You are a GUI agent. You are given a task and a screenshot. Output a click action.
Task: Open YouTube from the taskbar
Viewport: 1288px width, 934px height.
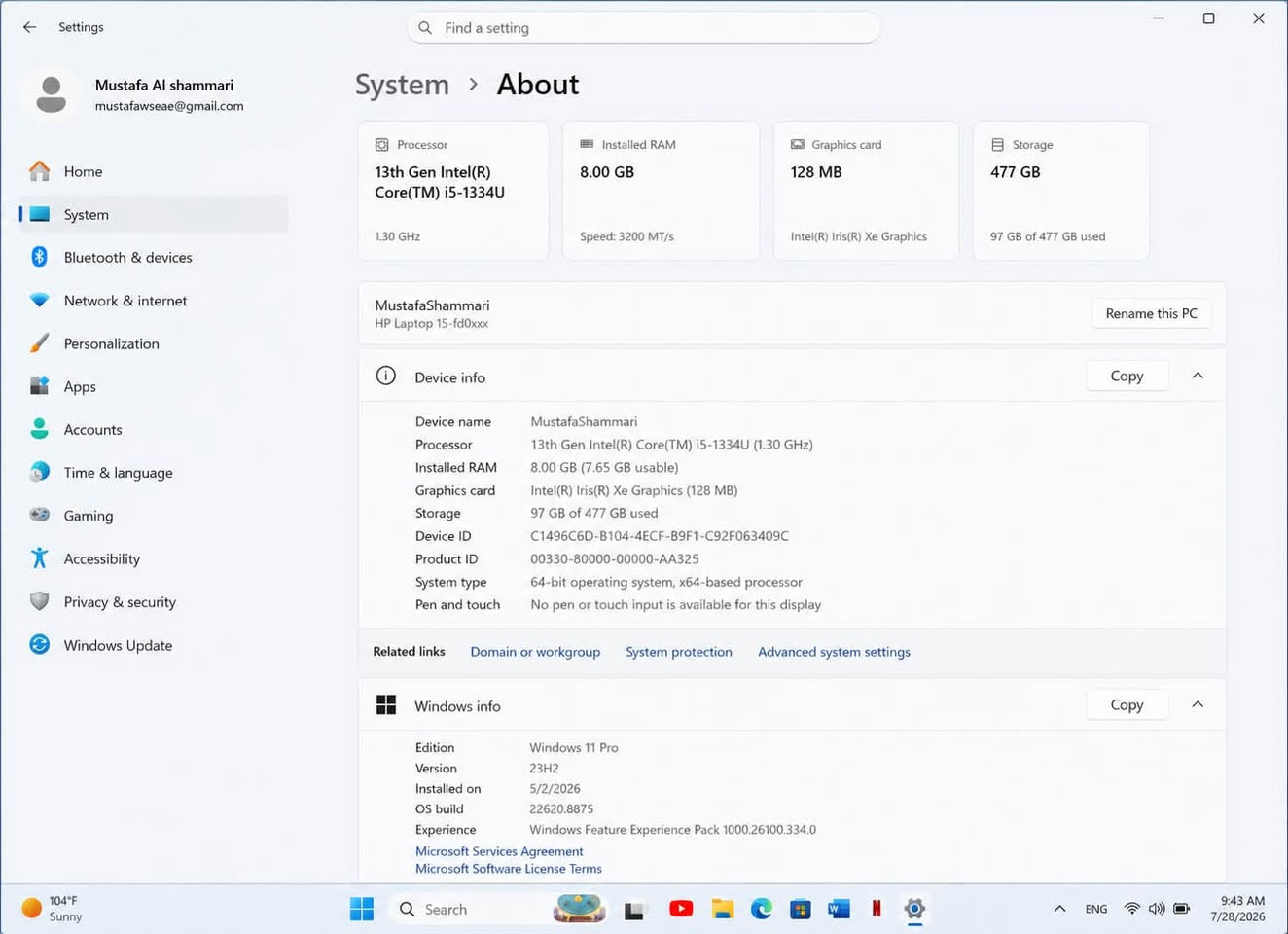[681, 909]
